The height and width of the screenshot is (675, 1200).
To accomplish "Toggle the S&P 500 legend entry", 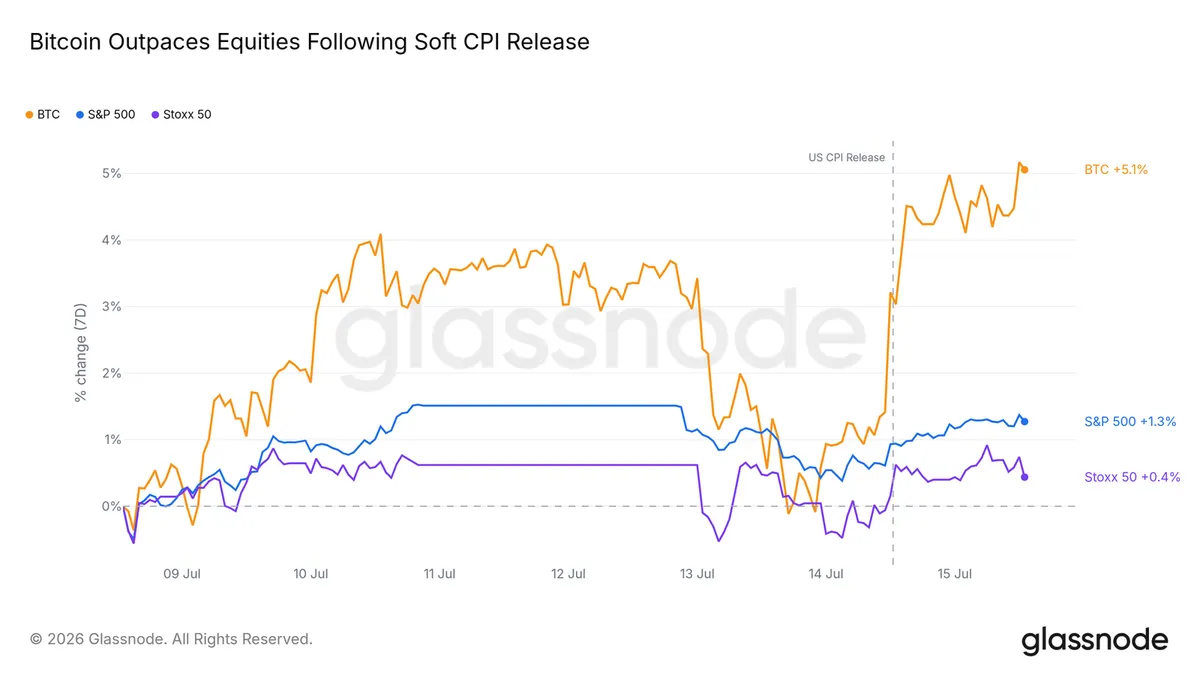I will pos(105,114).
